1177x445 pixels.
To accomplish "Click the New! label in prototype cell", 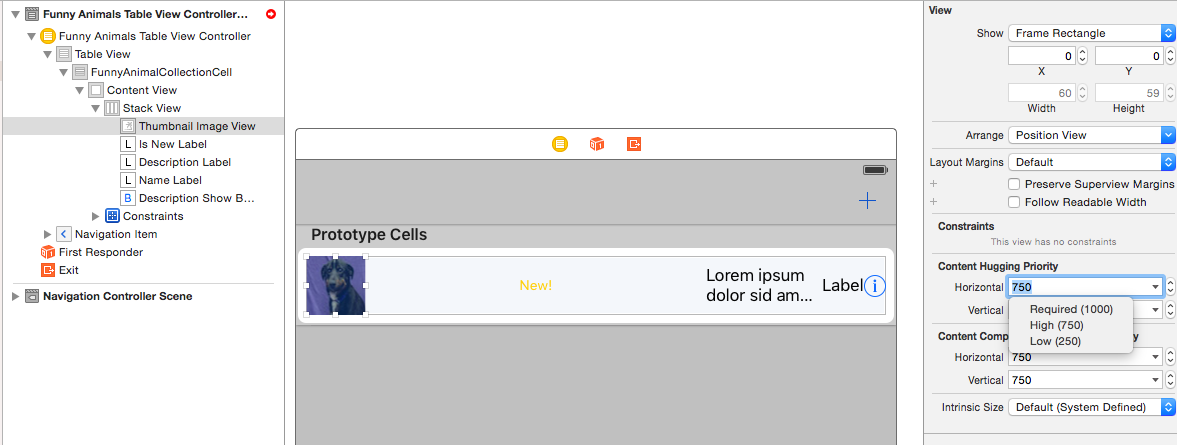I will coord(535,286).
